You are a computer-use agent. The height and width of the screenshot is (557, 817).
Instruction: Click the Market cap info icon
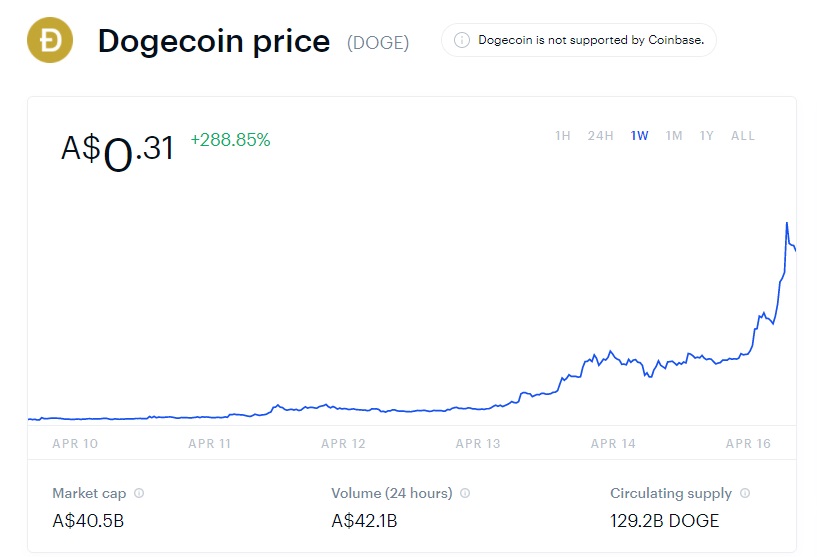point(139,493)
